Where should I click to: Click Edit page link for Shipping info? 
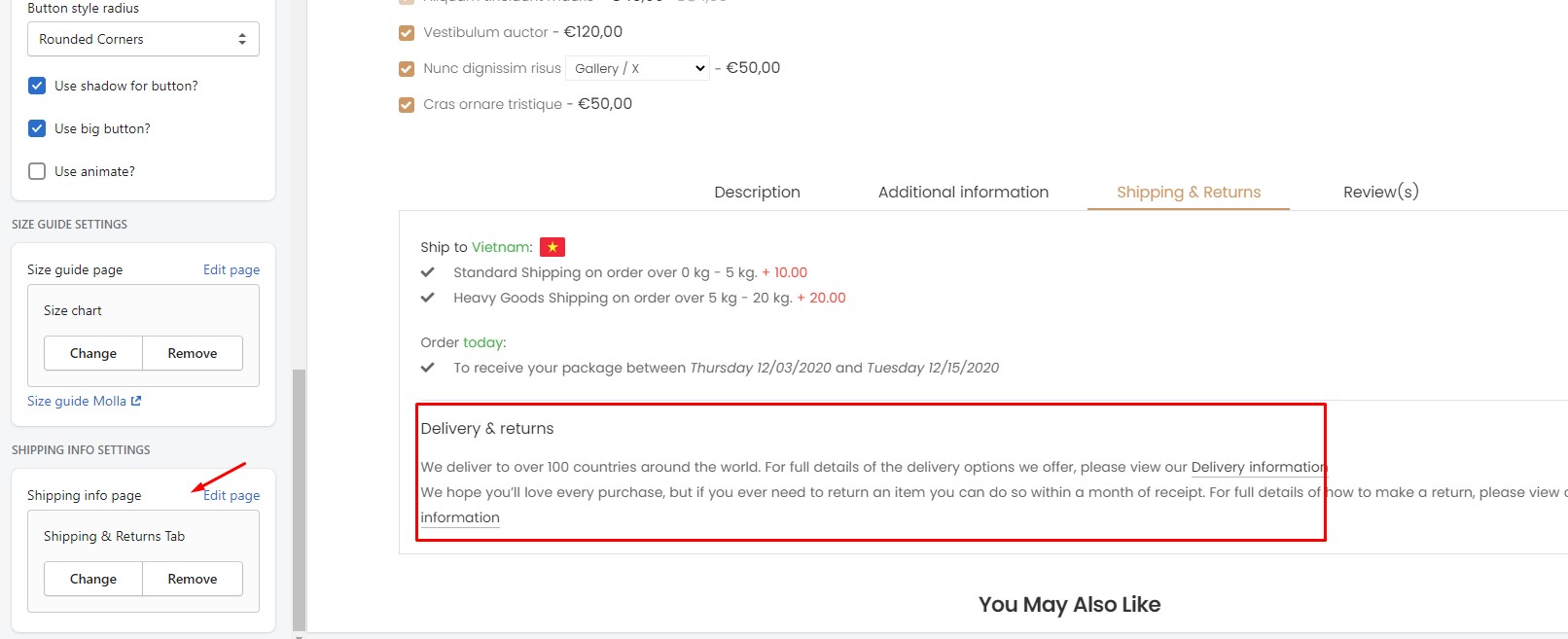(232, 495)
